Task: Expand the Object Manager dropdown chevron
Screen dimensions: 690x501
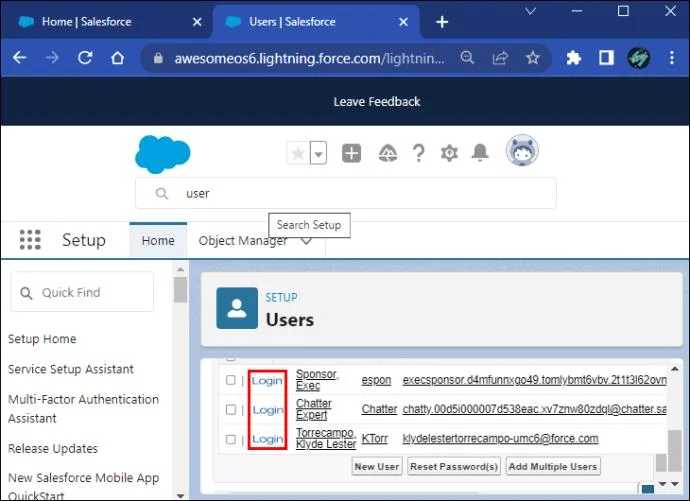Action: 306,241
